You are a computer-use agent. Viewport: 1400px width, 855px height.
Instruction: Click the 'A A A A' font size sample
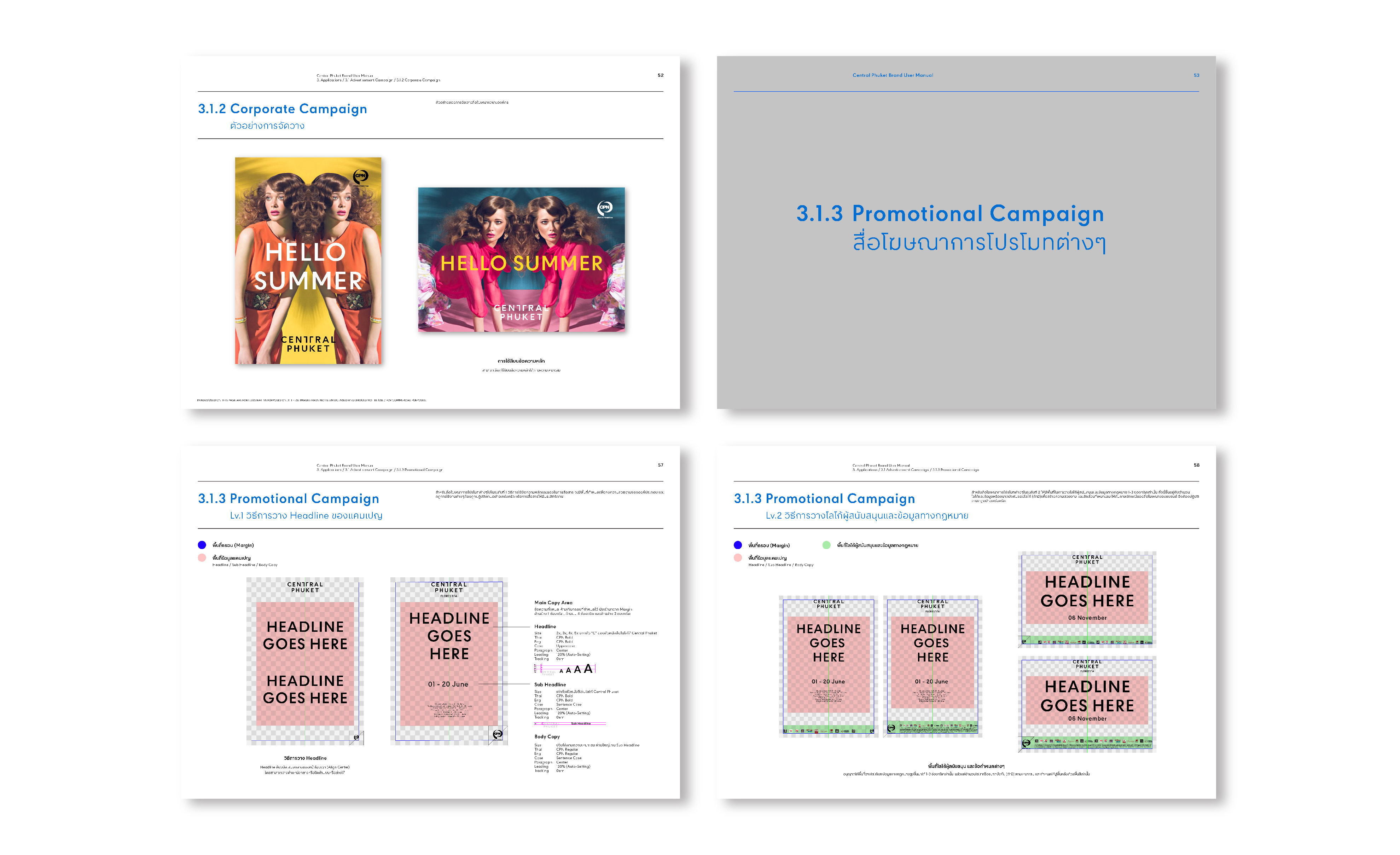(576, 669)
